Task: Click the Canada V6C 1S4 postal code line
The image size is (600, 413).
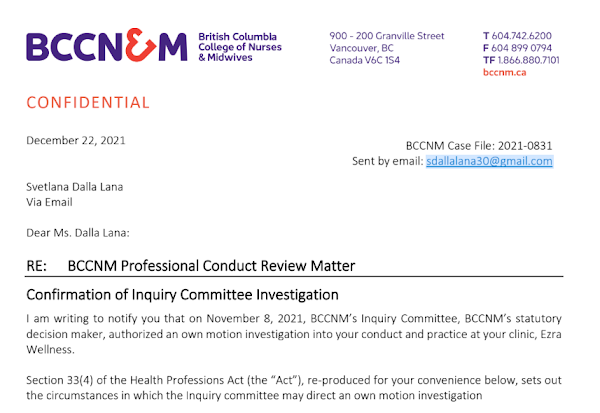Action: (364, 60)
